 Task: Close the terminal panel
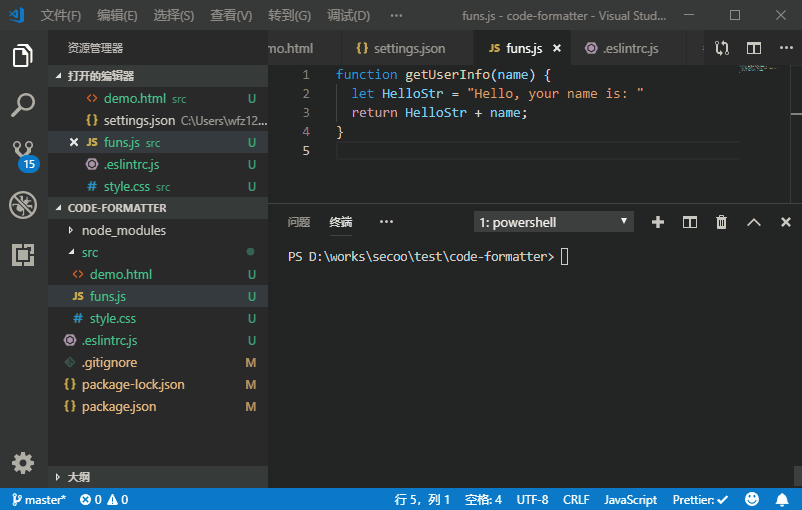[x=786, y=222]
